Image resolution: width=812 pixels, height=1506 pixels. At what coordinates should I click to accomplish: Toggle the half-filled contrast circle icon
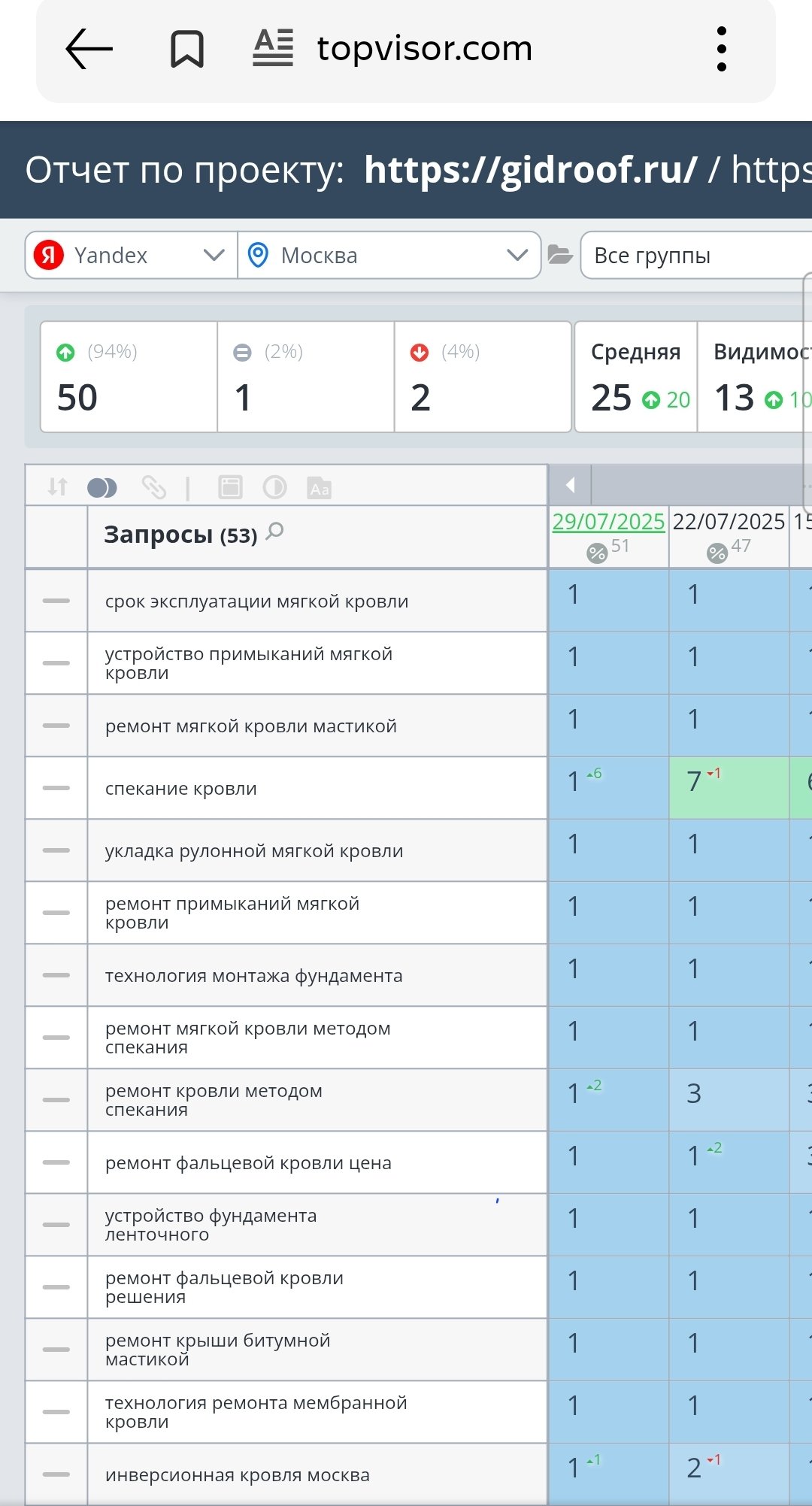point(274,487)
